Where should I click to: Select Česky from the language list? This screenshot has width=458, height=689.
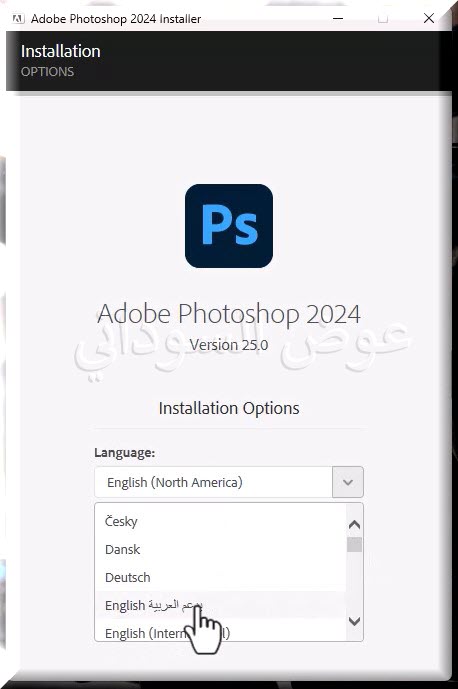(x=221, y=522)
